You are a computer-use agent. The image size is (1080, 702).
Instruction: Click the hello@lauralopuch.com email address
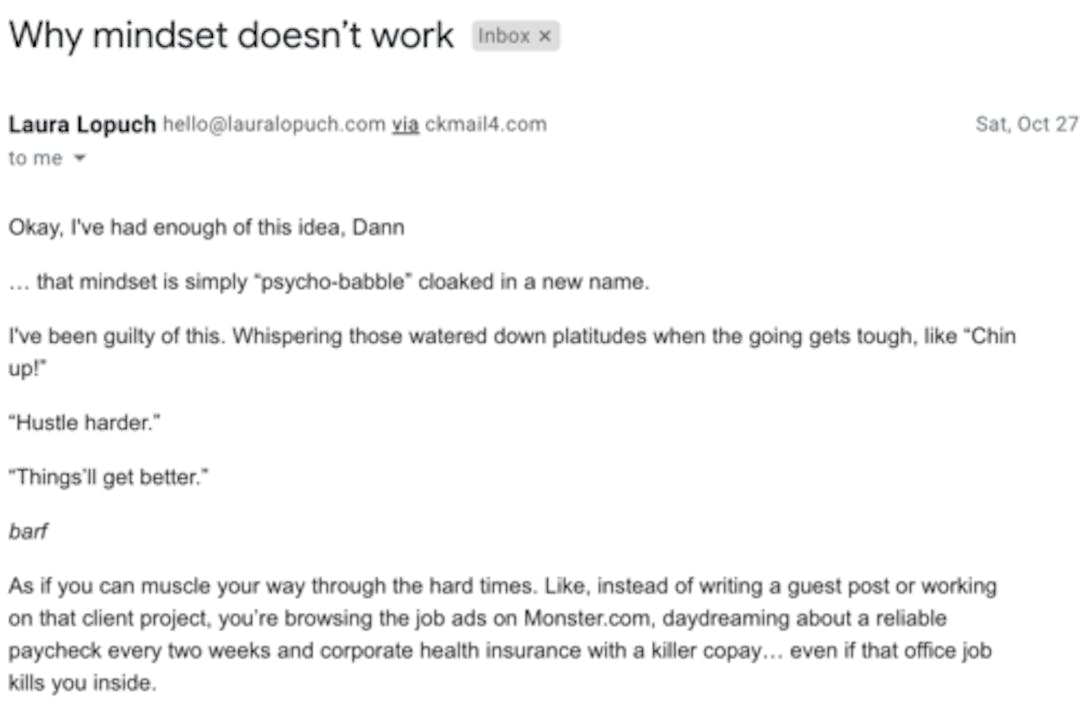tap(273, 125)
